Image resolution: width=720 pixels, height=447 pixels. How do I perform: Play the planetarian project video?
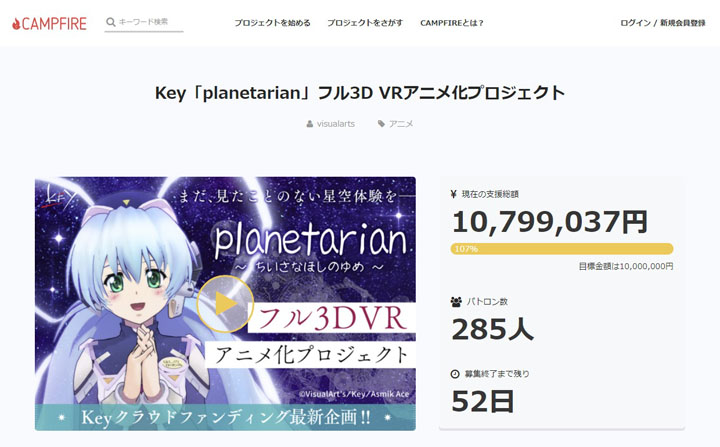coord(225,304)
